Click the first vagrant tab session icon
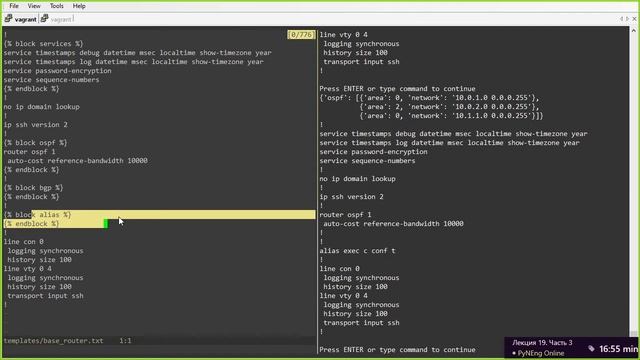Viewport: 640px width, 360px height. [8, 19]
